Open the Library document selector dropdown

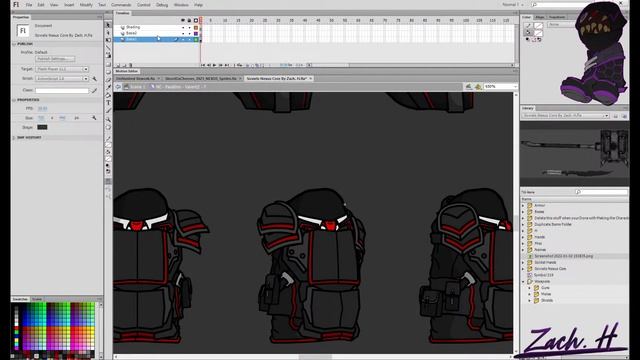pyautogui.click(x=565, y=116)
